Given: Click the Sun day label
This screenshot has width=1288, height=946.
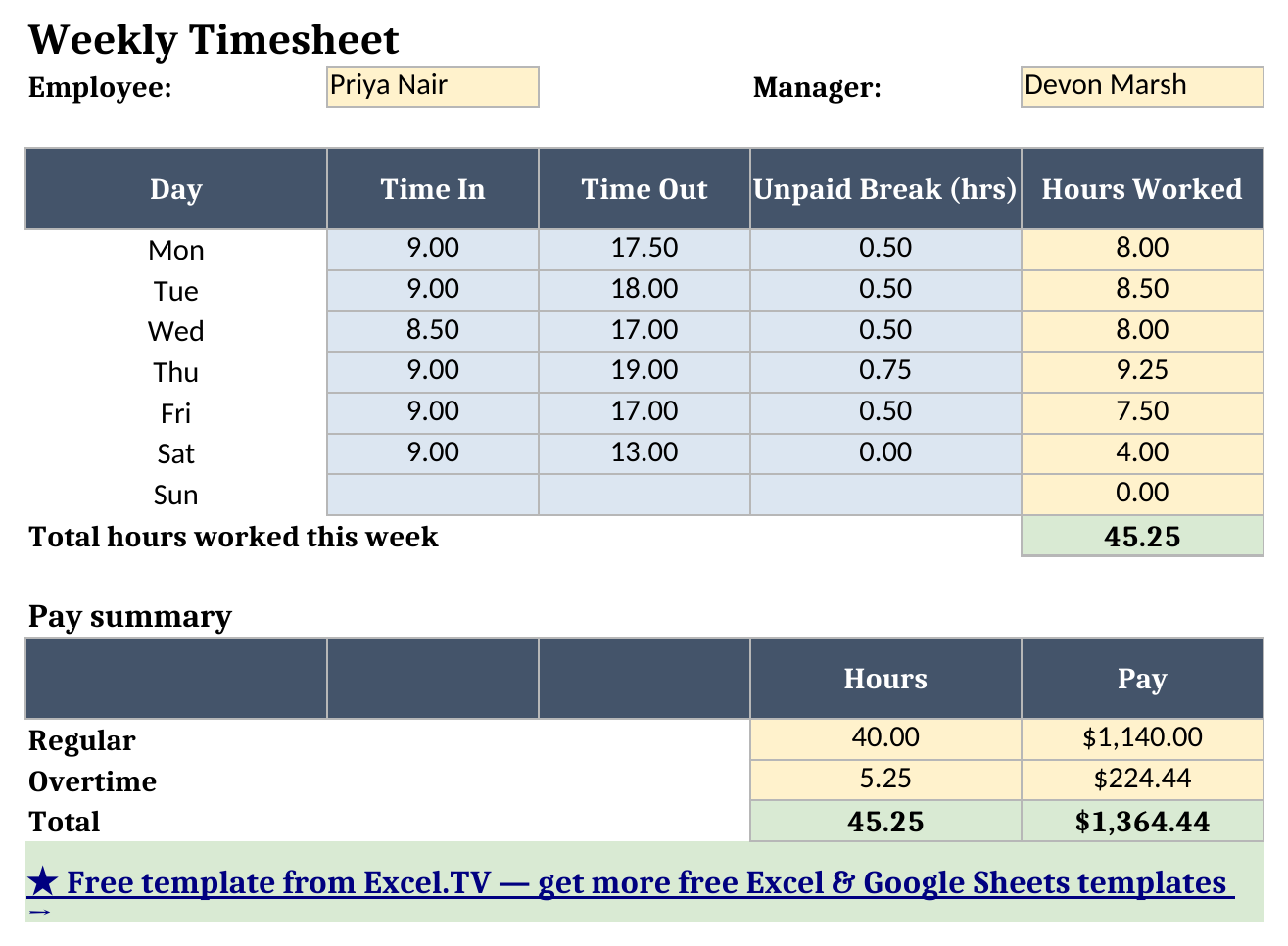Looking at the screenshot, I should tap(176, 496).
